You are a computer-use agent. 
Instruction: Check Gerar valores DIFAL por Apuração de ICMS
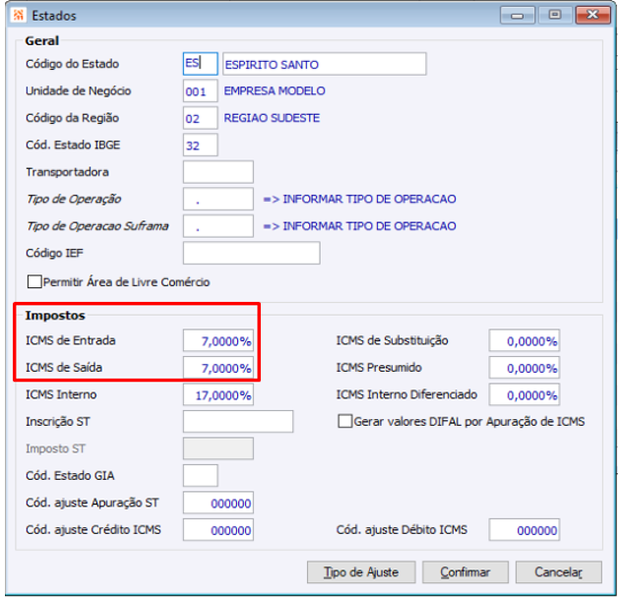click(345, 421)
